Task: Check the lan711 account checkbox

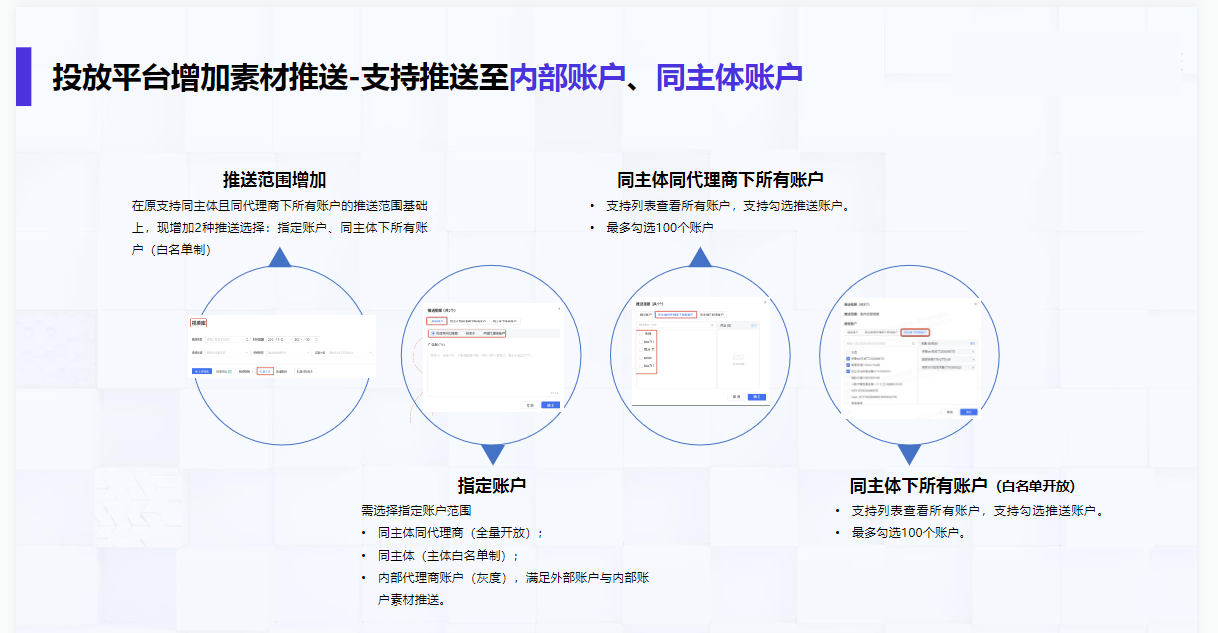Action: (641, 341)
